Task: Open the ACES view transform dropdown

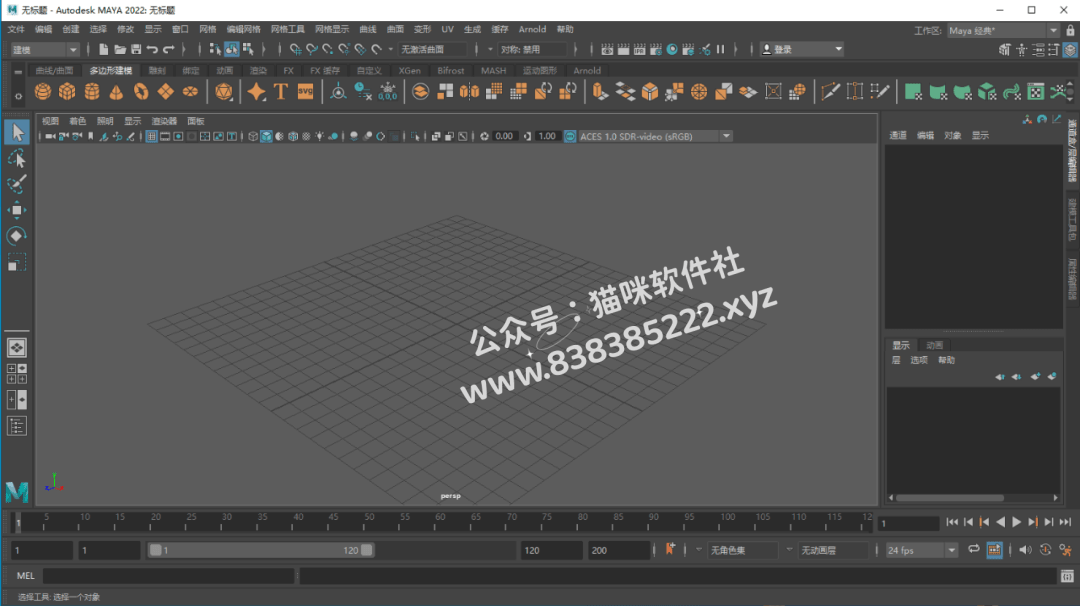Action: click(656, 136)
